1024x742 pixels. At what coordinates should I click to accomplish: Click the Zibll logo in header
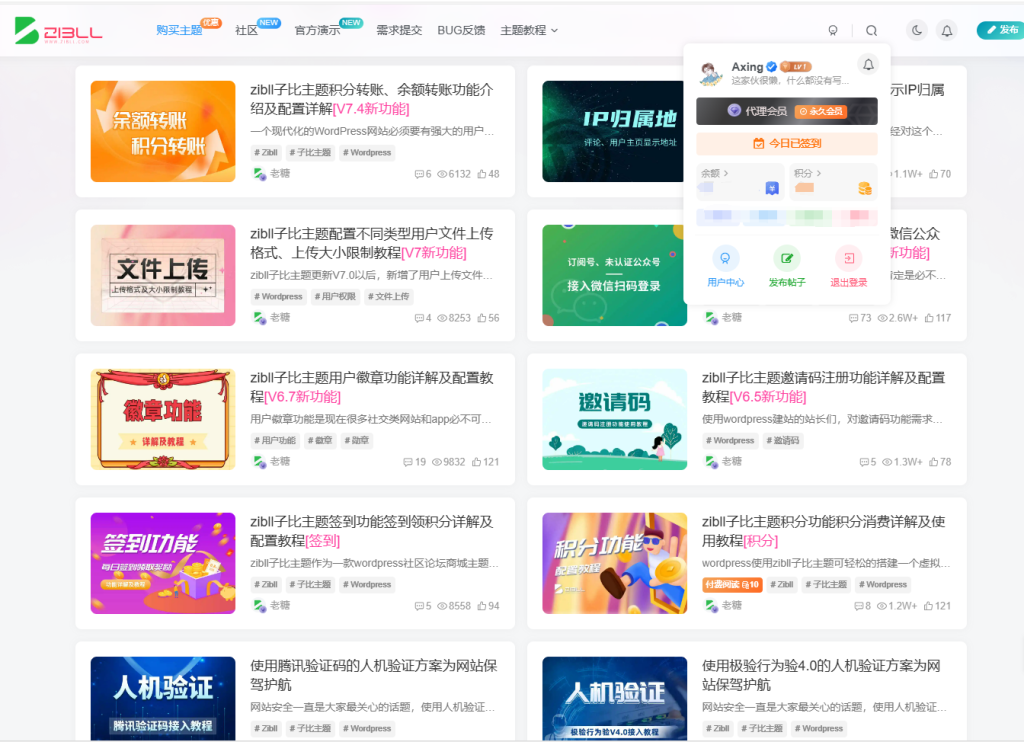coord(59,30)
